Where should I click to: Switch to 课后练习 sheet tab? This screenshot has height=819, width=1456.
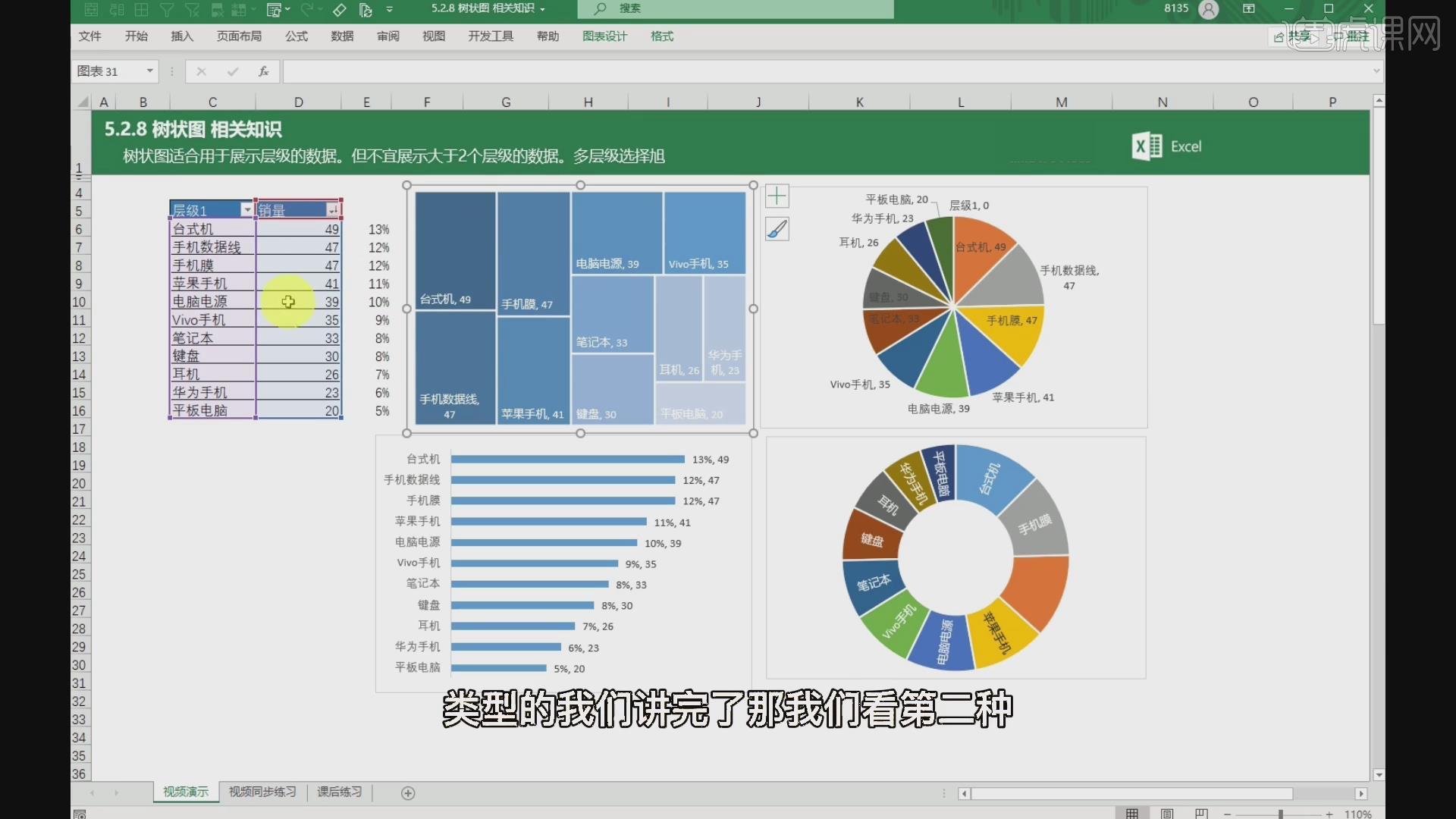[x=339, y=792]
